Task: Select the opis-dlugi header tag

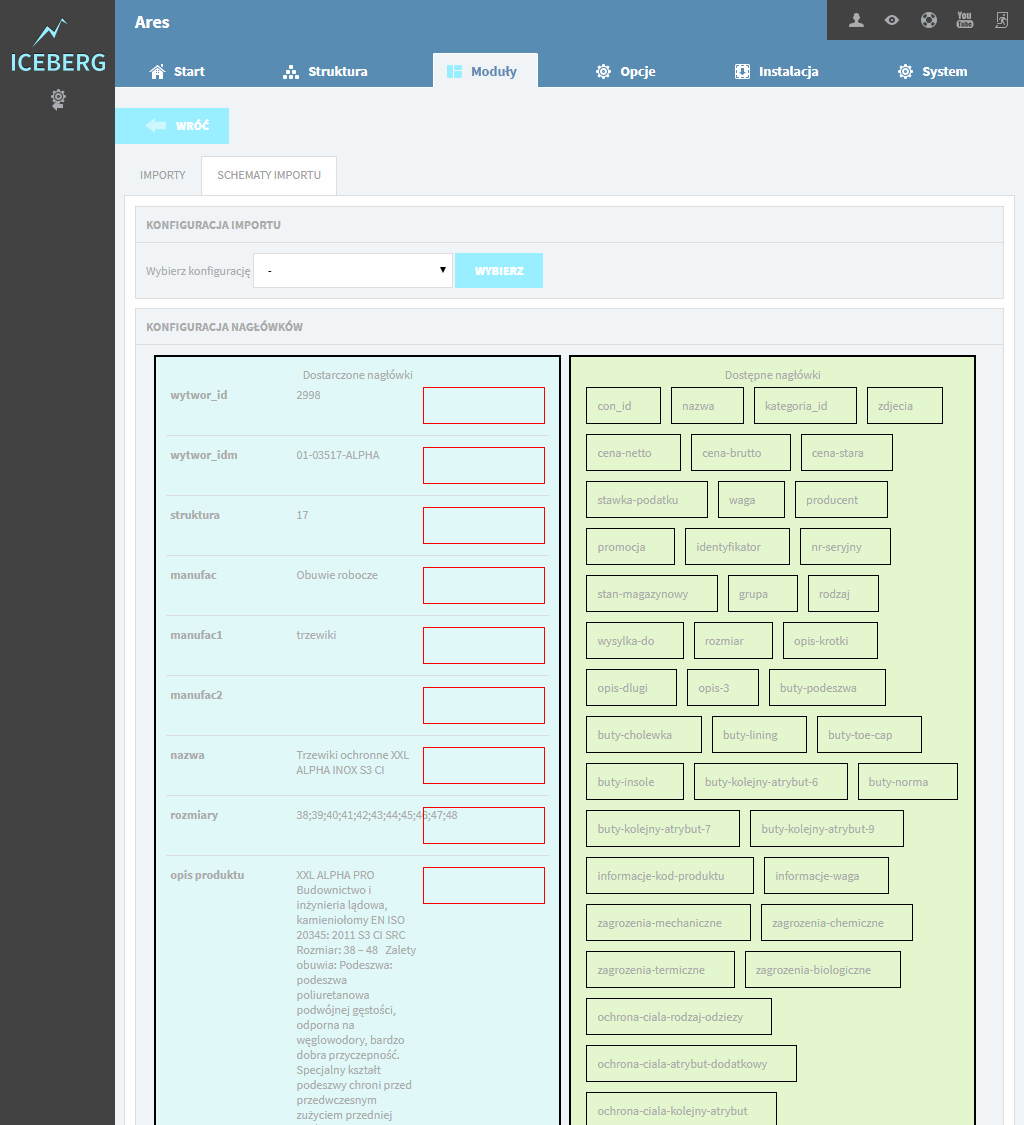Action: pyautogui.click(x=631, y=687)
